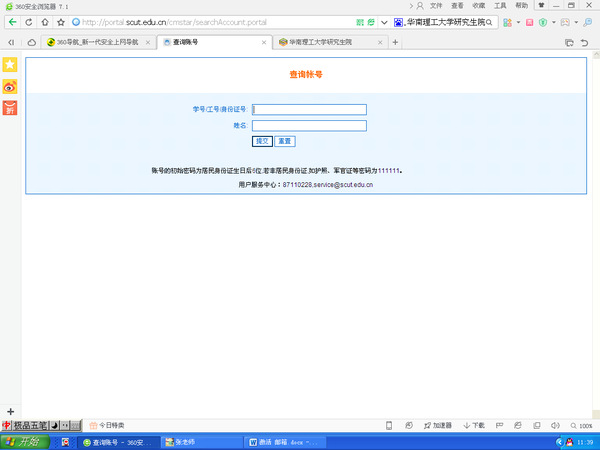This screenshot has height=450, width=600.
Task: Click the 重置 reset button
Action: (284, 141)
